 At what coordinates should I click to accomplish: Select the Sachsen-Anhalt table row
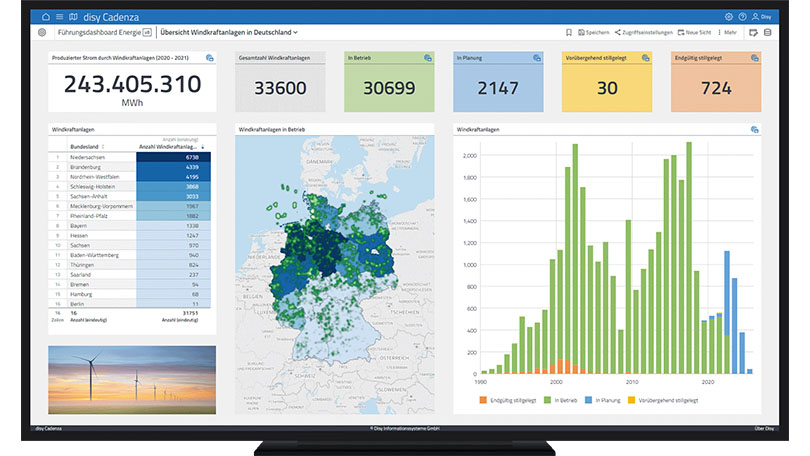tap(130, 196)
